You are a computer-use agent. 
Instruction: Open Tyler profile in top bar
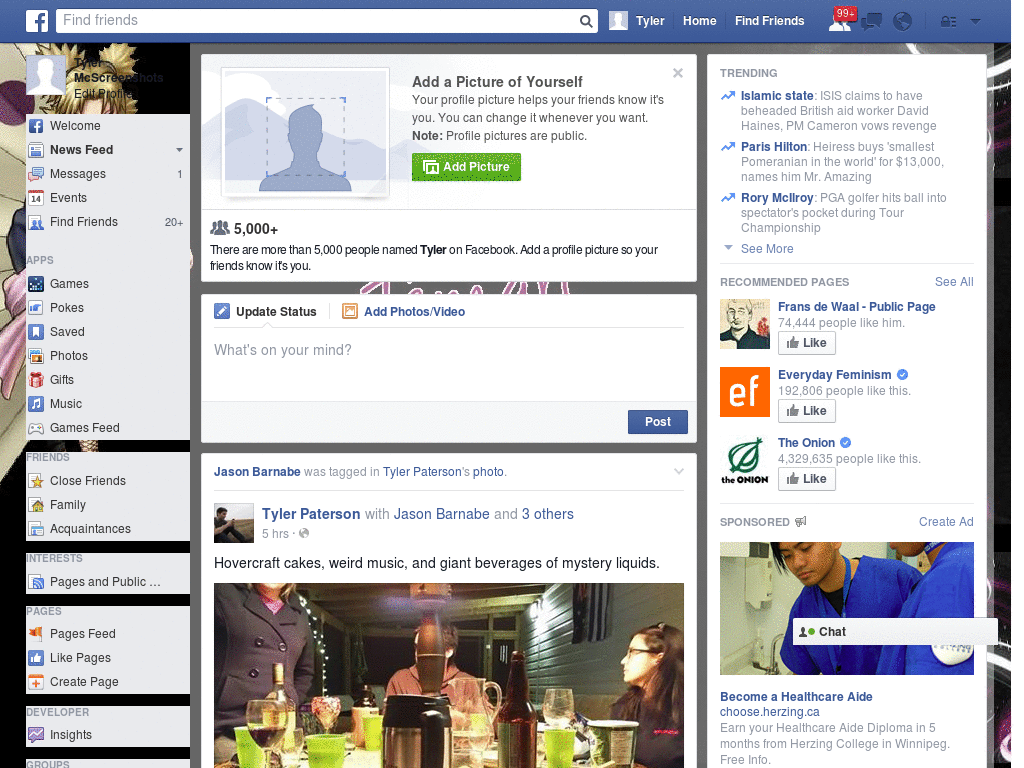coord(637,21)
